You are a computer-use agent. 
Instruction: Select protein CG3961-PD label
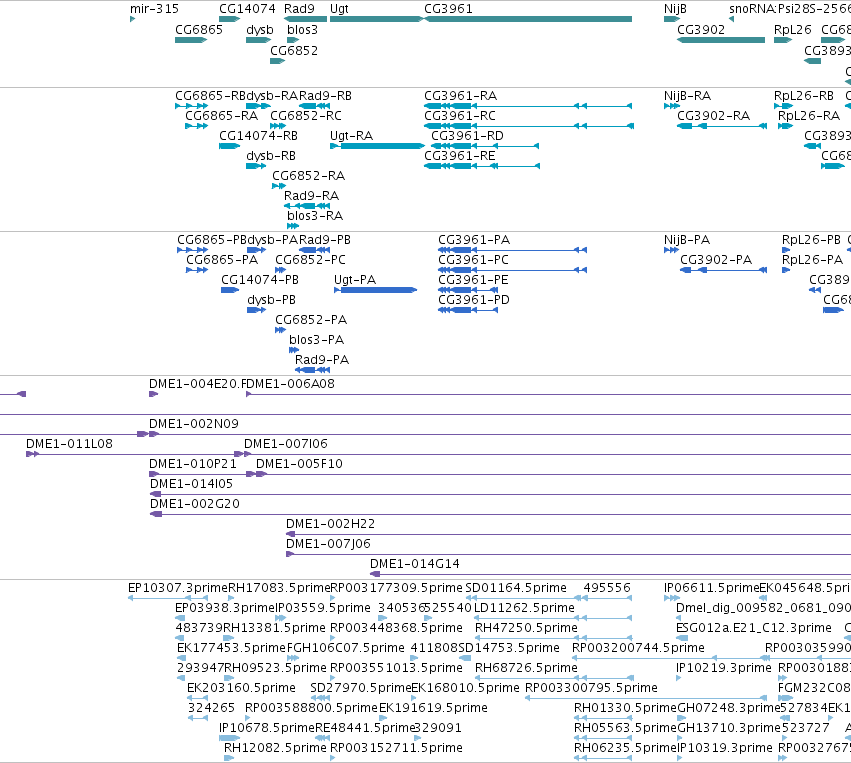coord(474,300)
